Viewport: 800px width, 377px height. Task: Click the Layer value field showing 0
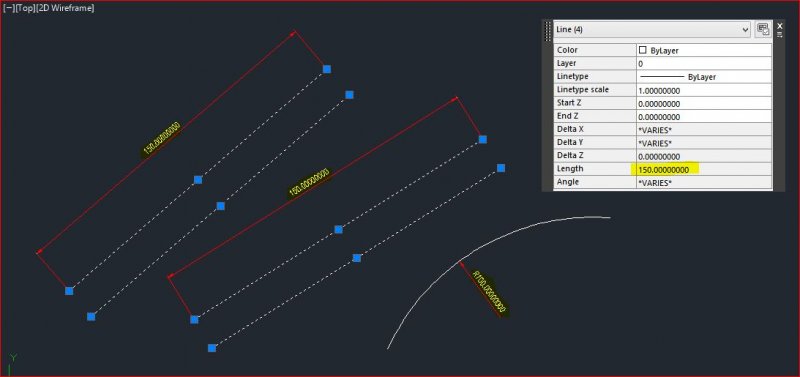click(x=704, y=63)
